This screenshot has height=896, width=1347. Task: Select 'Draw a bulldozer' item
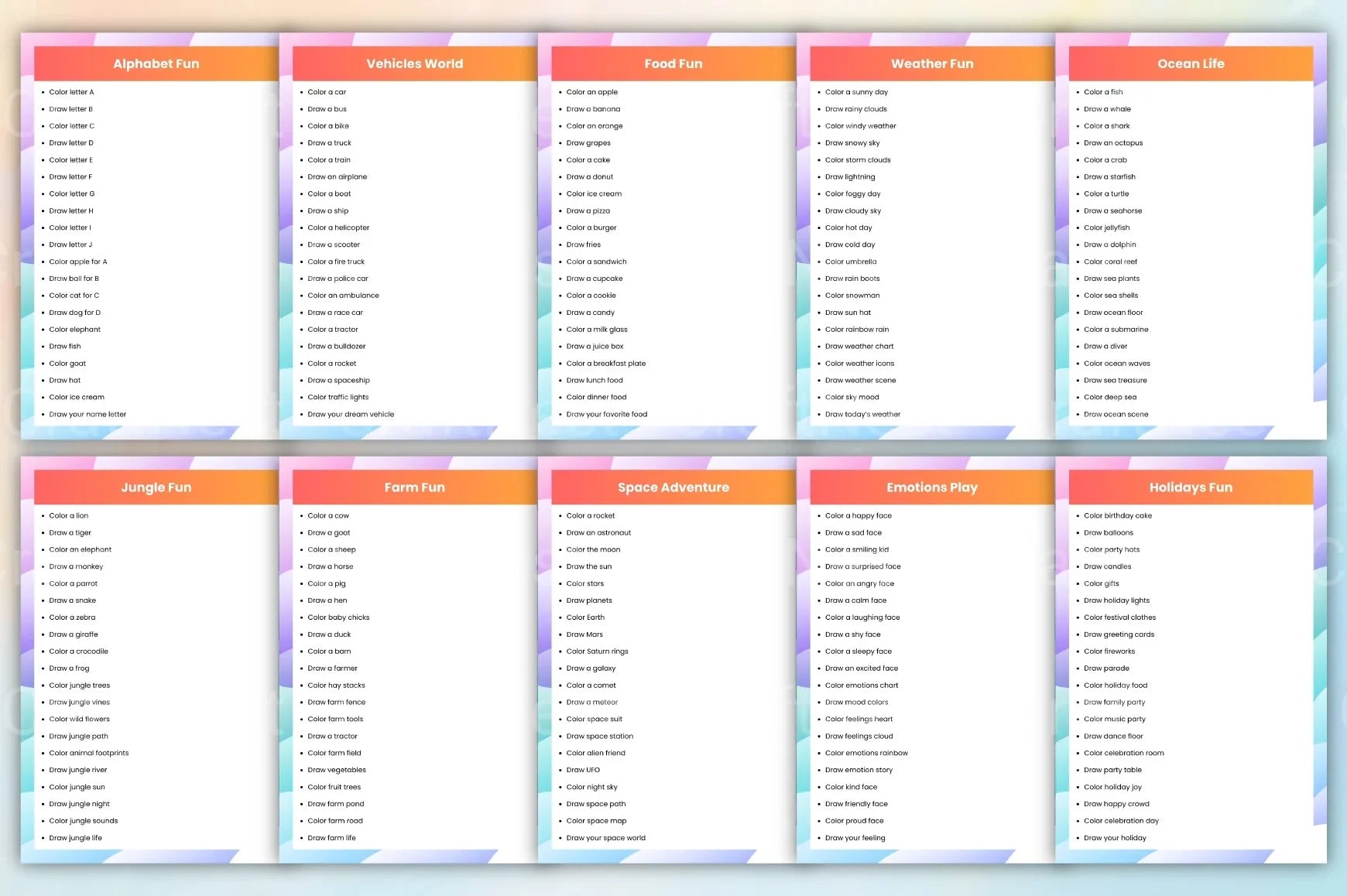click(x=337, y=347)
